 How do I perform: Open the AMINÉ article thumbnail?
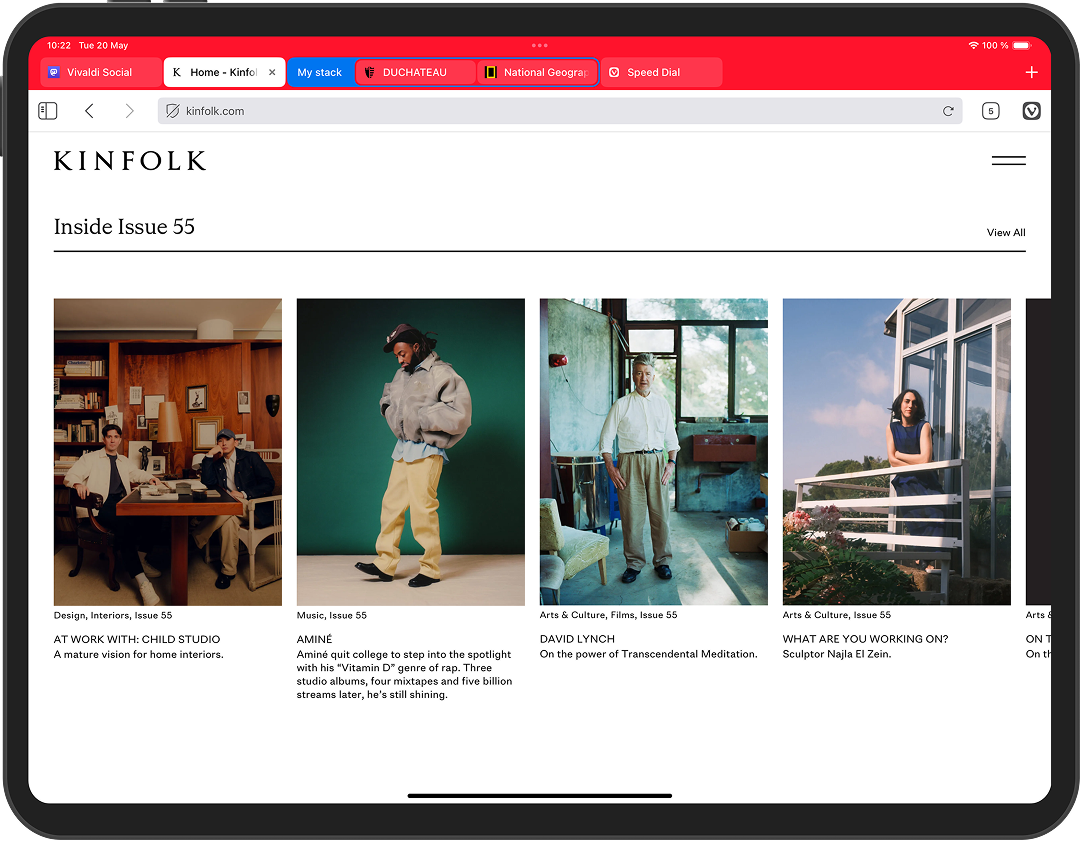[410, 451]
